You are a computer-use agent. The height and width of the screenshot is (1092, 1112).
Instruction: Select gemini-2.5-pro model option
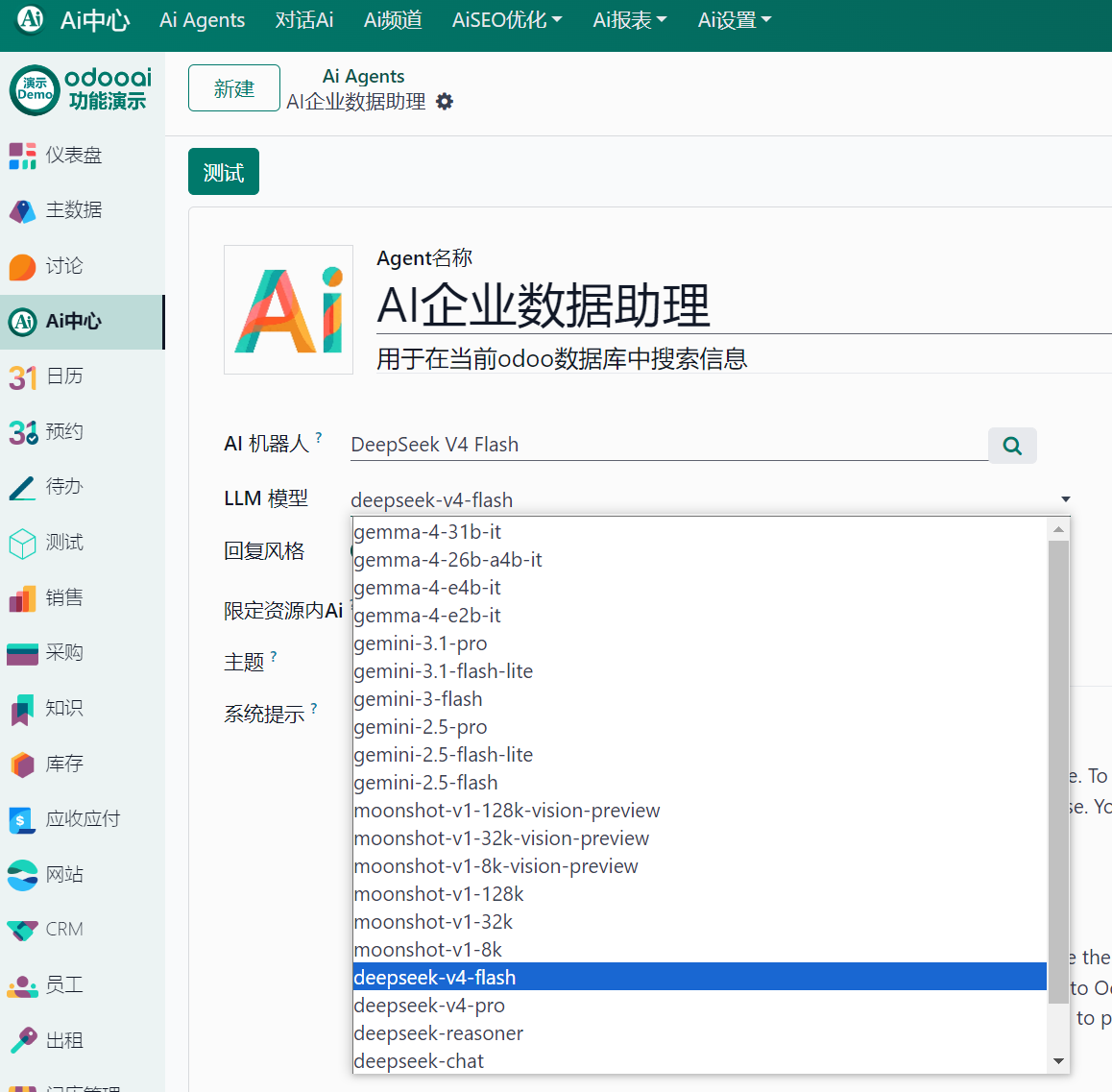699,727
